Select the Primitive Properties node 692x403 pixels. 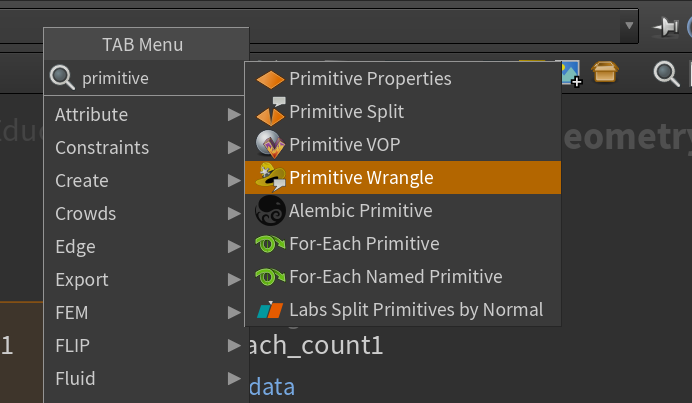point(402,79)
